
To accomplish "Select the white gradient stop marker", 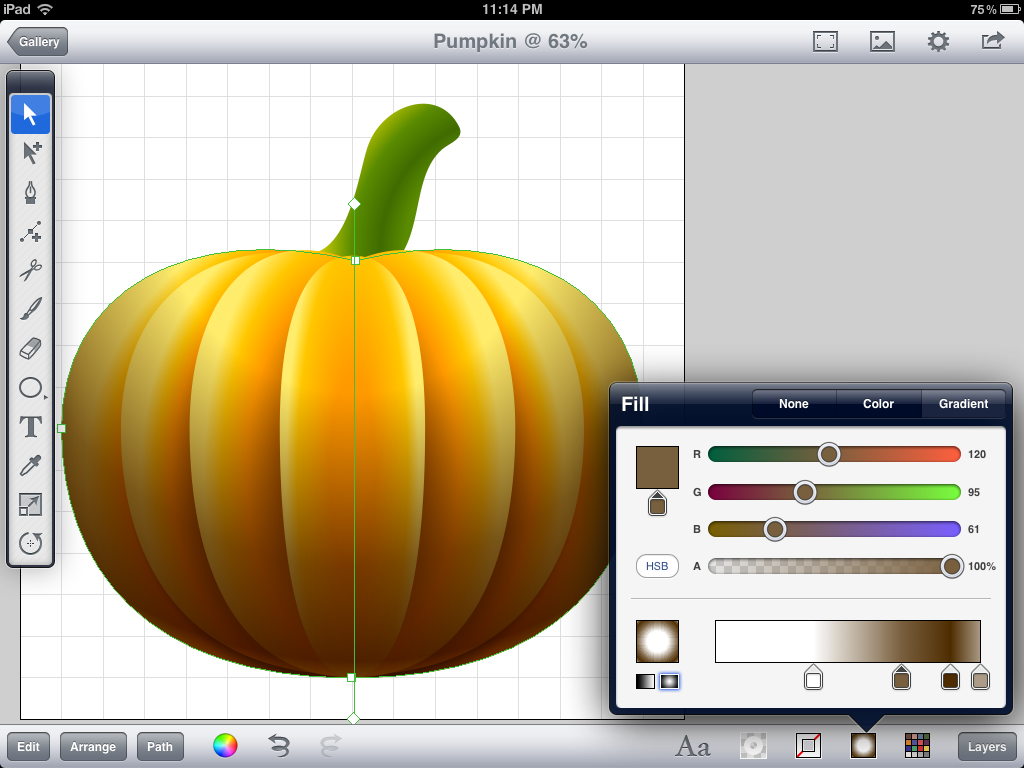I will 813,679.
